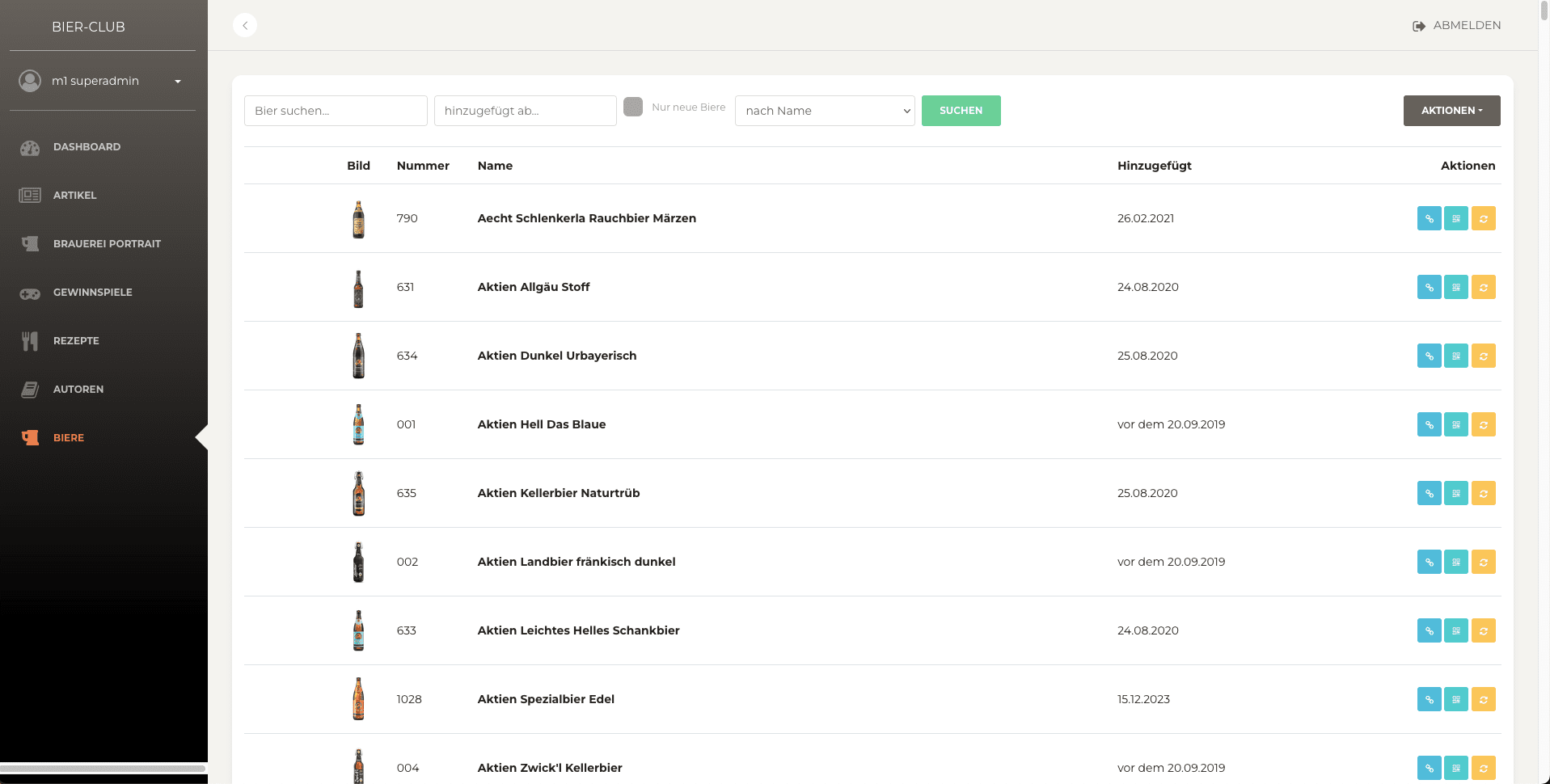This screenshot has width=1550, height=784.
Task: Open the 'nach Name' sort dropdown
Action: tap(824, 111)
